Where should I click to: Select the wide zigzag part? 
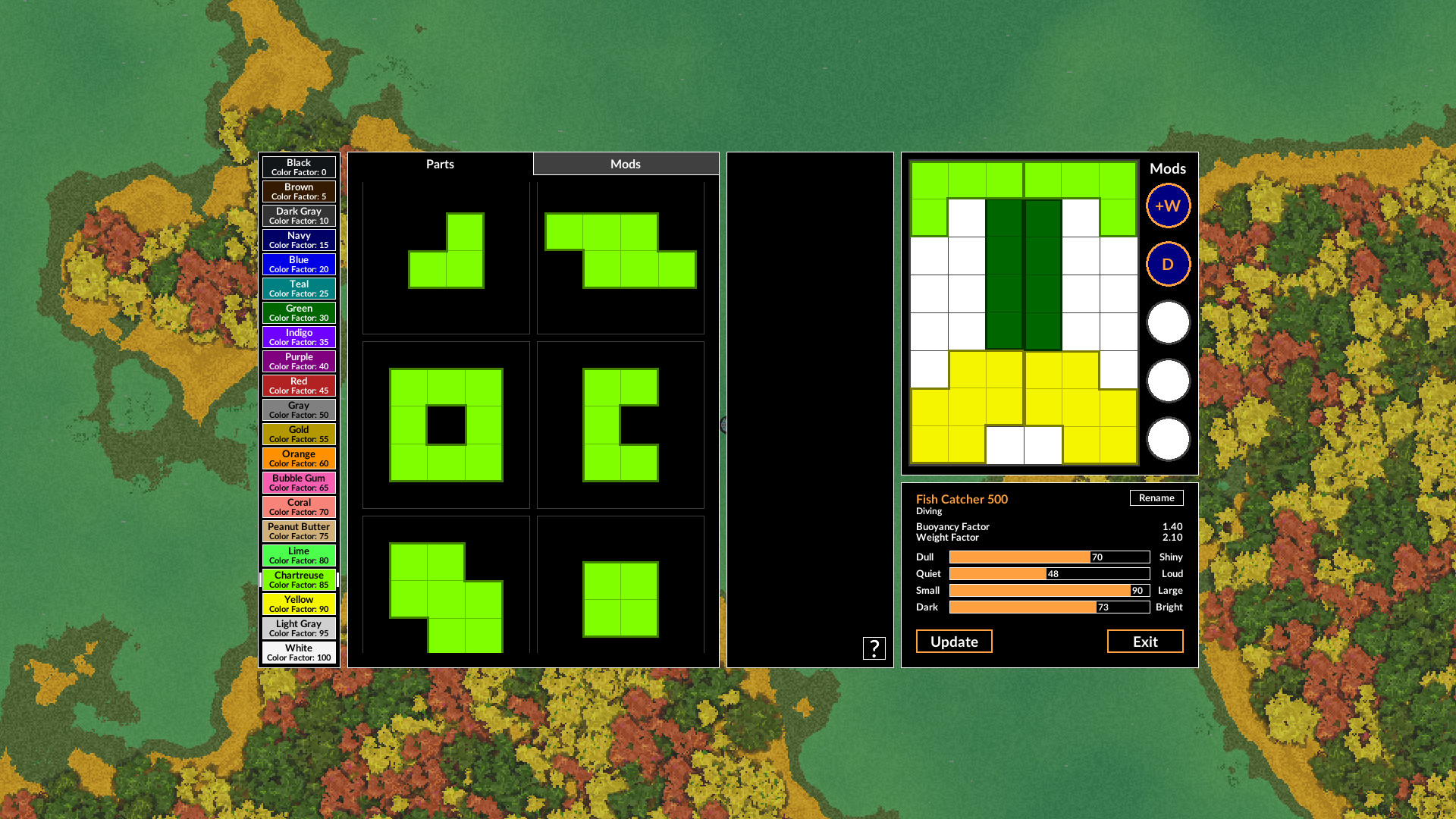click(x=620, y=250)
